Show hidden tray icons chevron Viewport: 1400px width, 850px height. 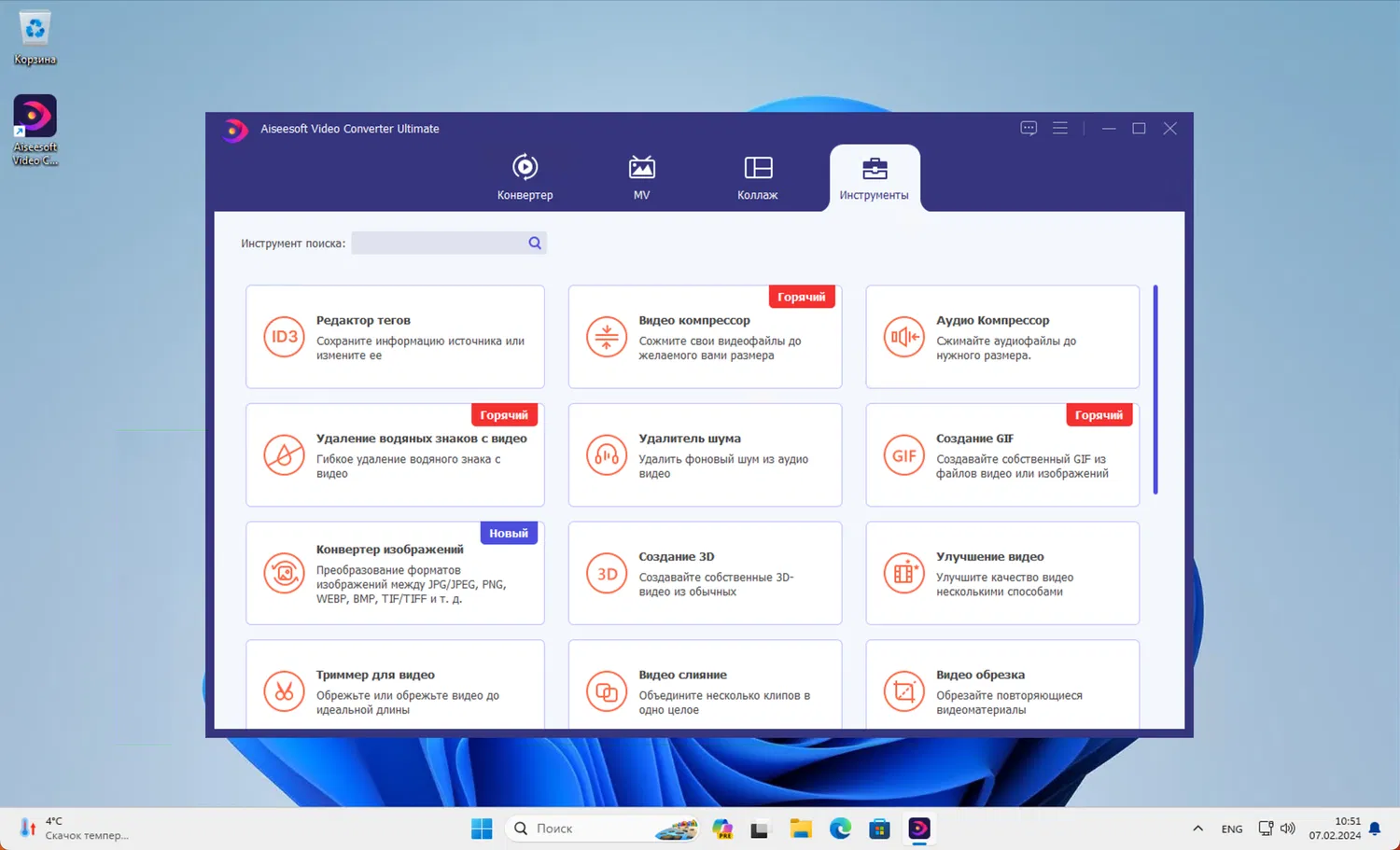coord(1197,829)
